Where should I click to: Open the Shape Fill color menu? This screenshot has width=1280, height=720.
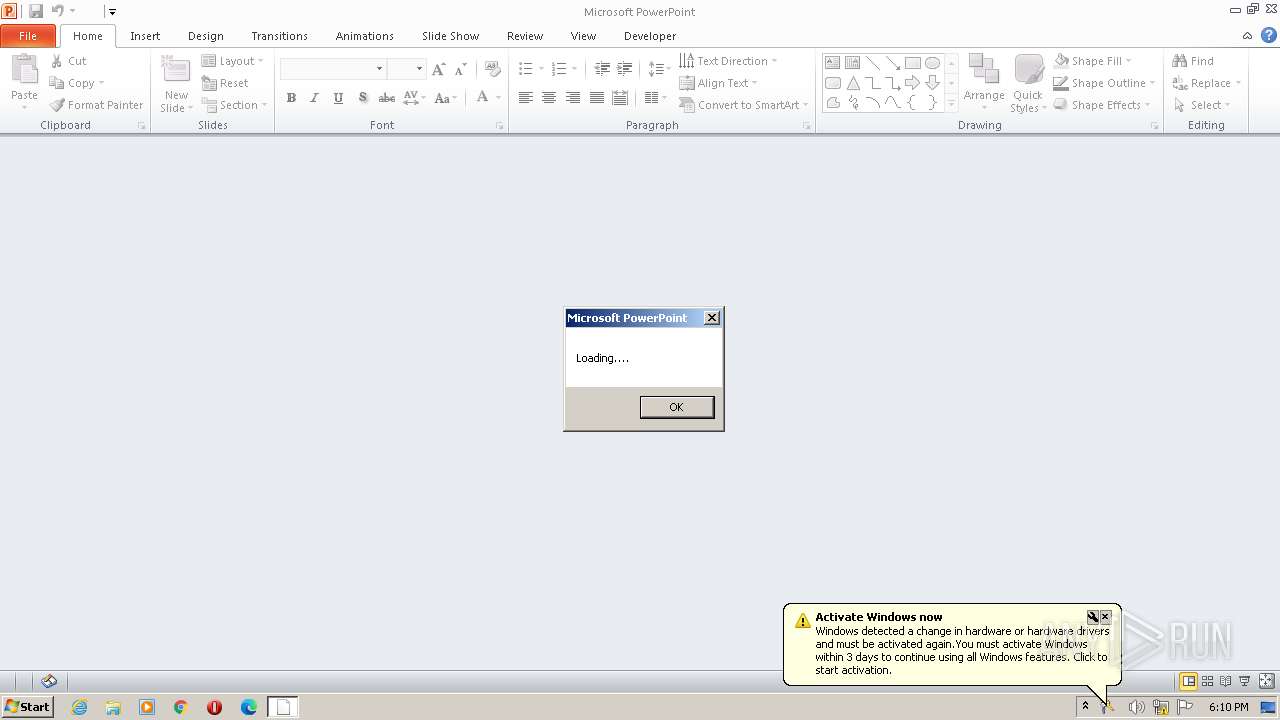click(1093, 61)
